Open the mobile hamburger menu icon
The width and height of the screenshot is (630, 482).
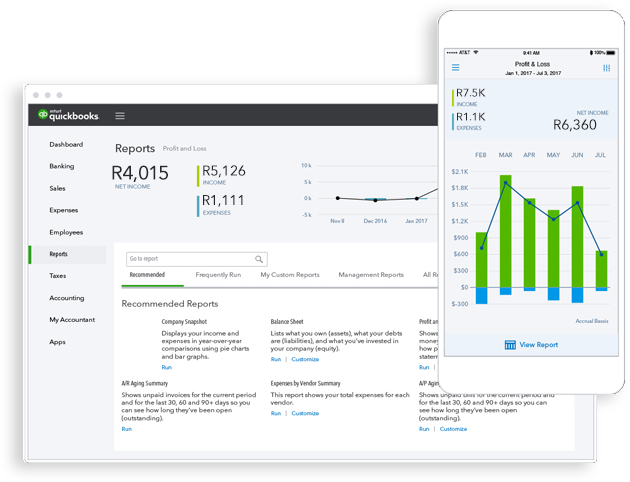point(455,67)
